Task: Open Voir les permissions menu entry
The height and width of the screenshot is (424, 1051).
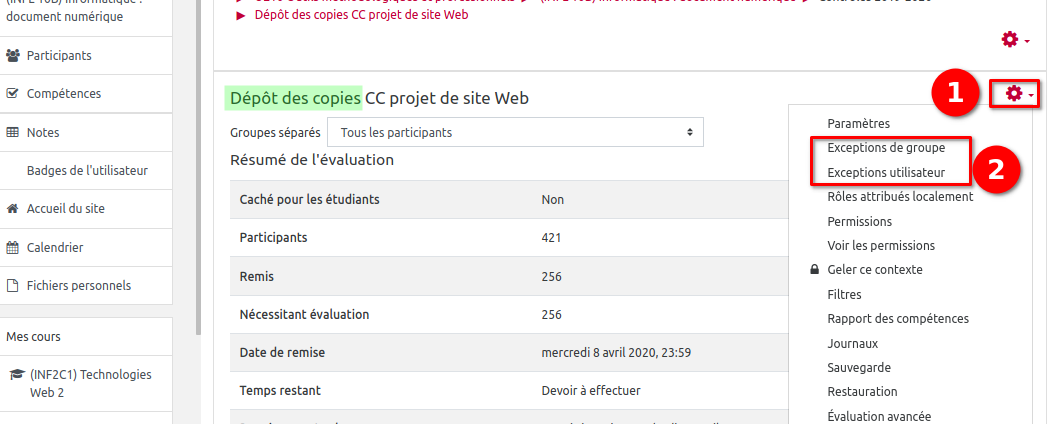Action: (881, 245)
